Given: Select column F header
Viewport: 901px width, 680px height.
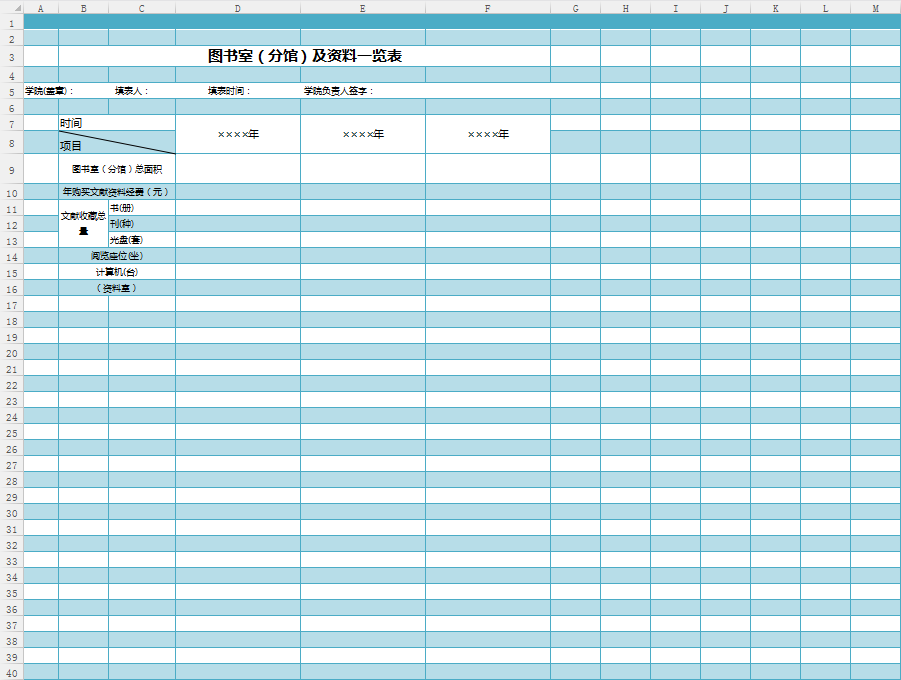Looking at the screenshot, I should (x=487, y=8).
